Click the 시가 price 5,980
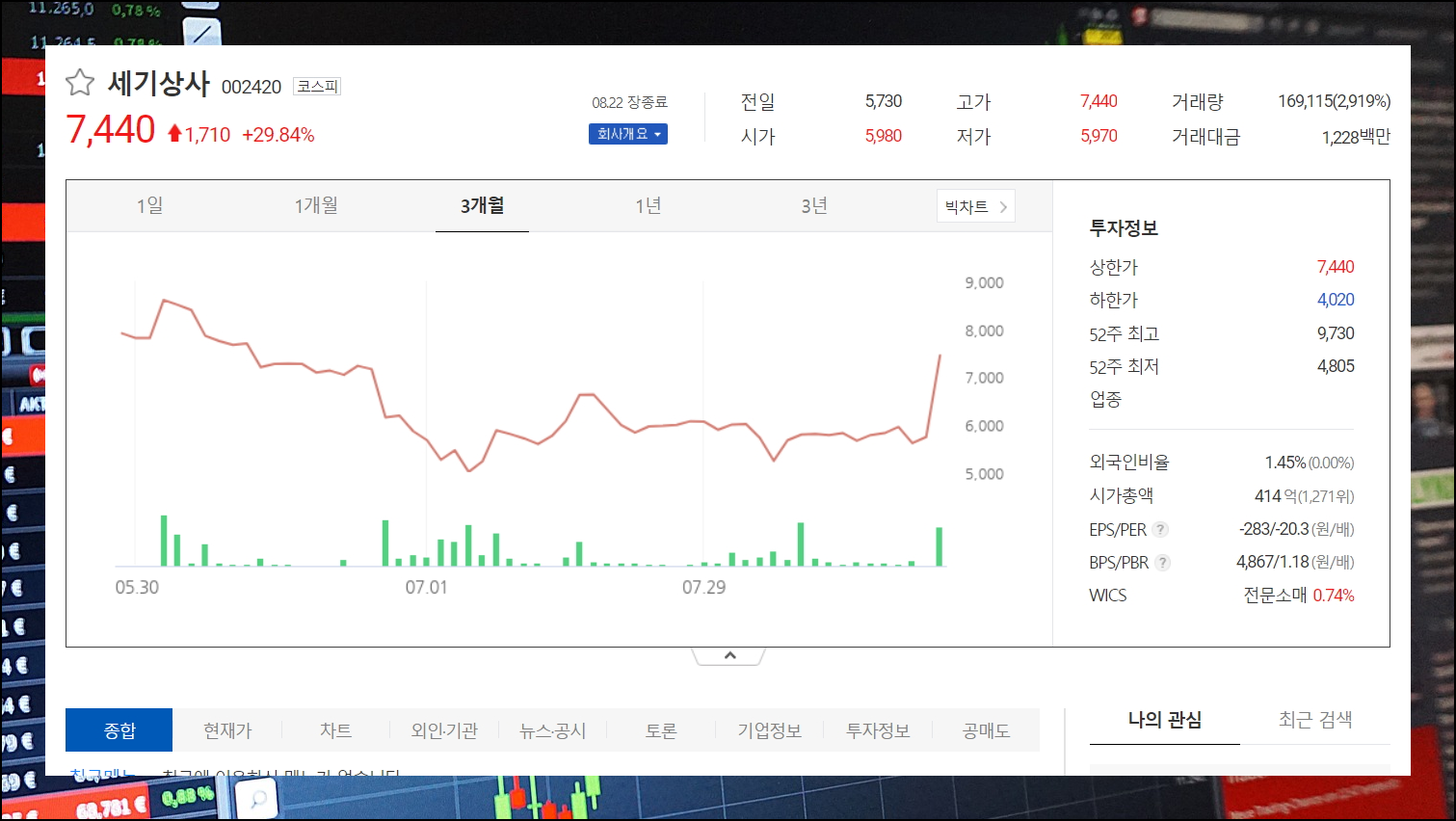The height and width of the screenshot is (821, 1456). [884, 136]
